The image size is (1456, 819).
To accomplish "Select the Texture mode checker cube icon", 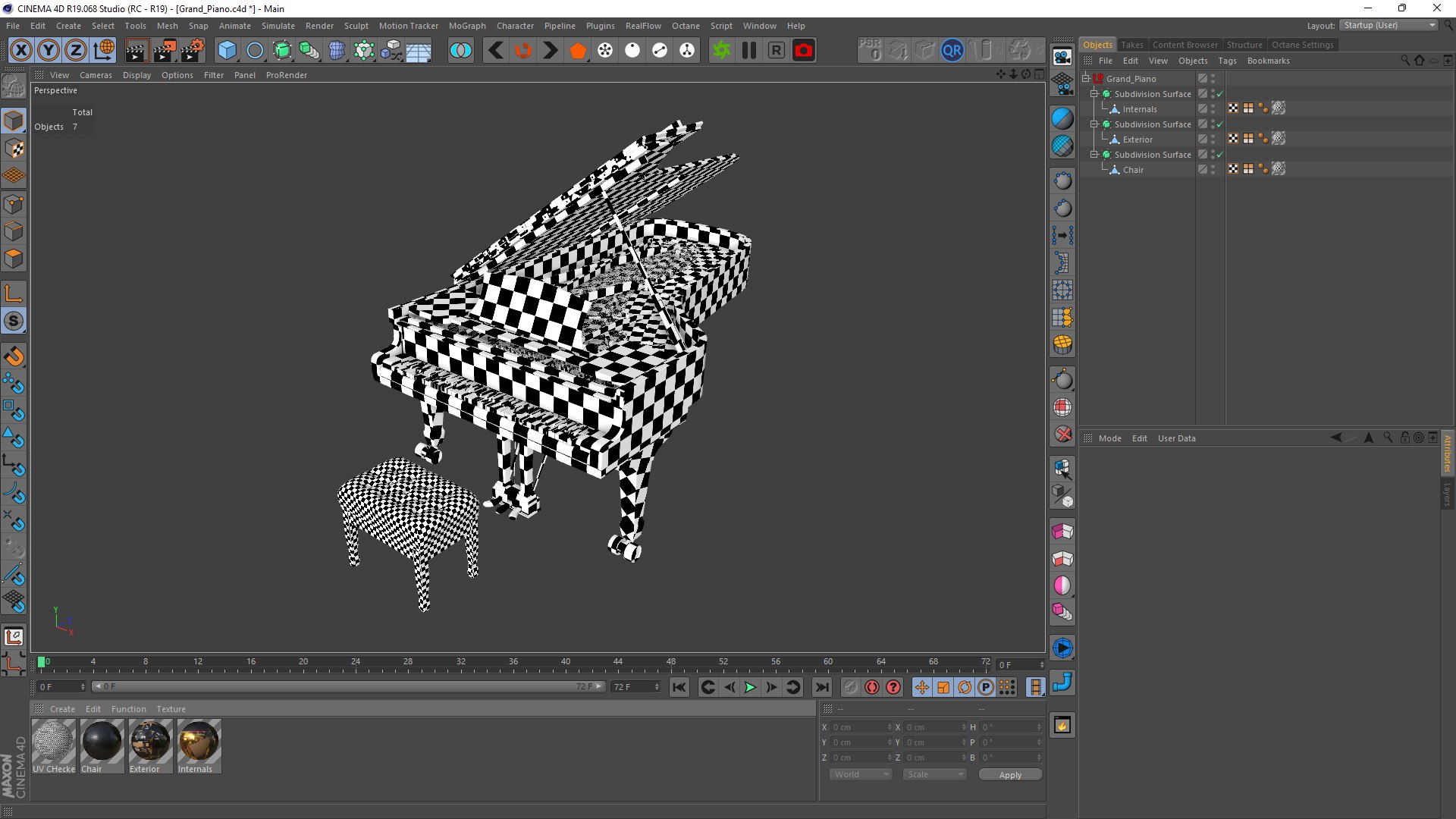I will coord(14,149).
